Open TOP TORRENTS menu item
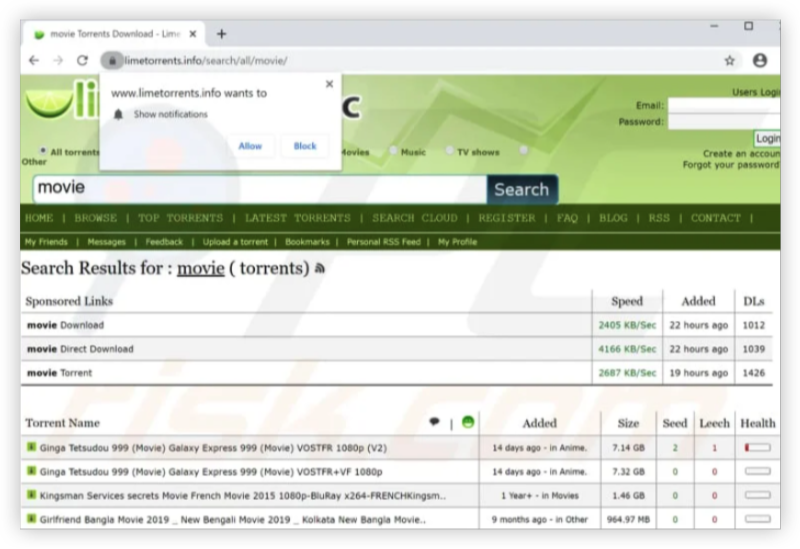The width and height of the screenshot is (800, 549). 181,218
